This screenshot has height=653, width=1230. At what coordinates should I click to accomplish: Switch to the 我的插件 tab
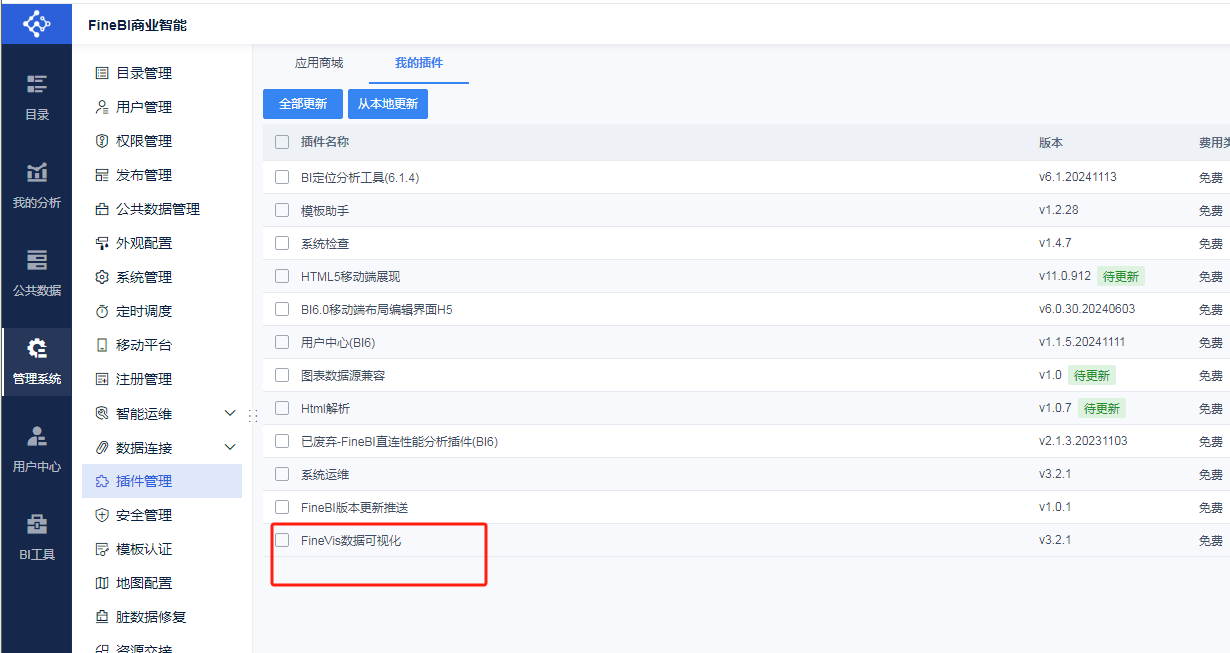tap(419, 63)
